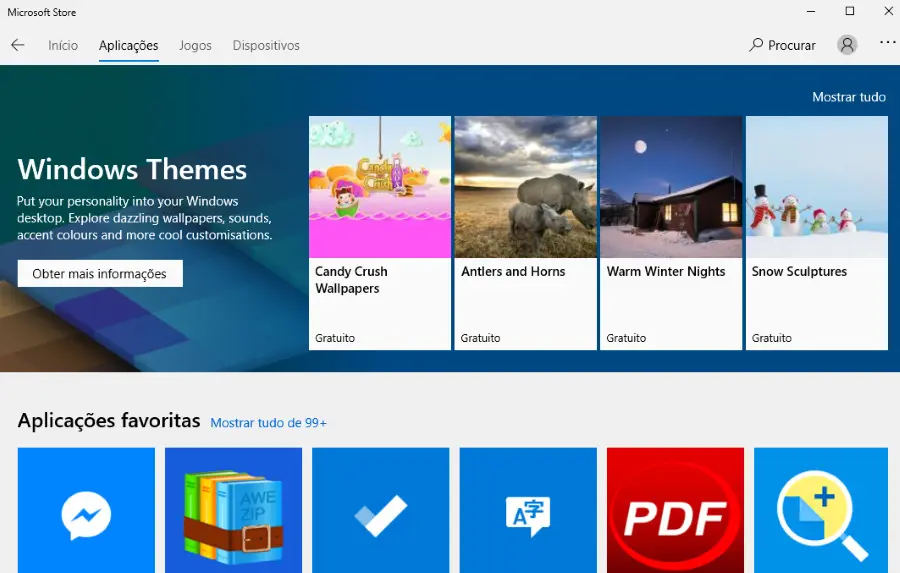This screenshot has width=900, height=573.
Task: Open the Messenger app tile
Action: 86,510
